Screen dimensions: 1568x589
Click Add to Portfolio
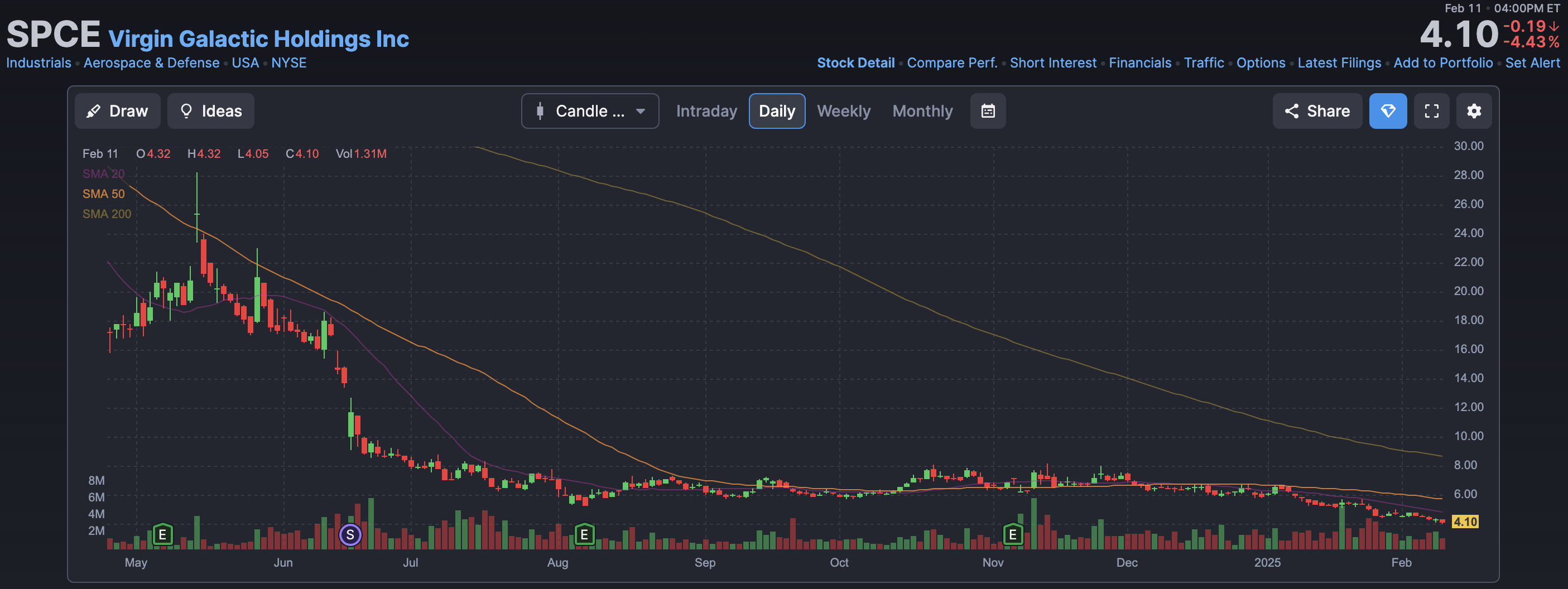pyautogui.click(x=1442, y=62)
